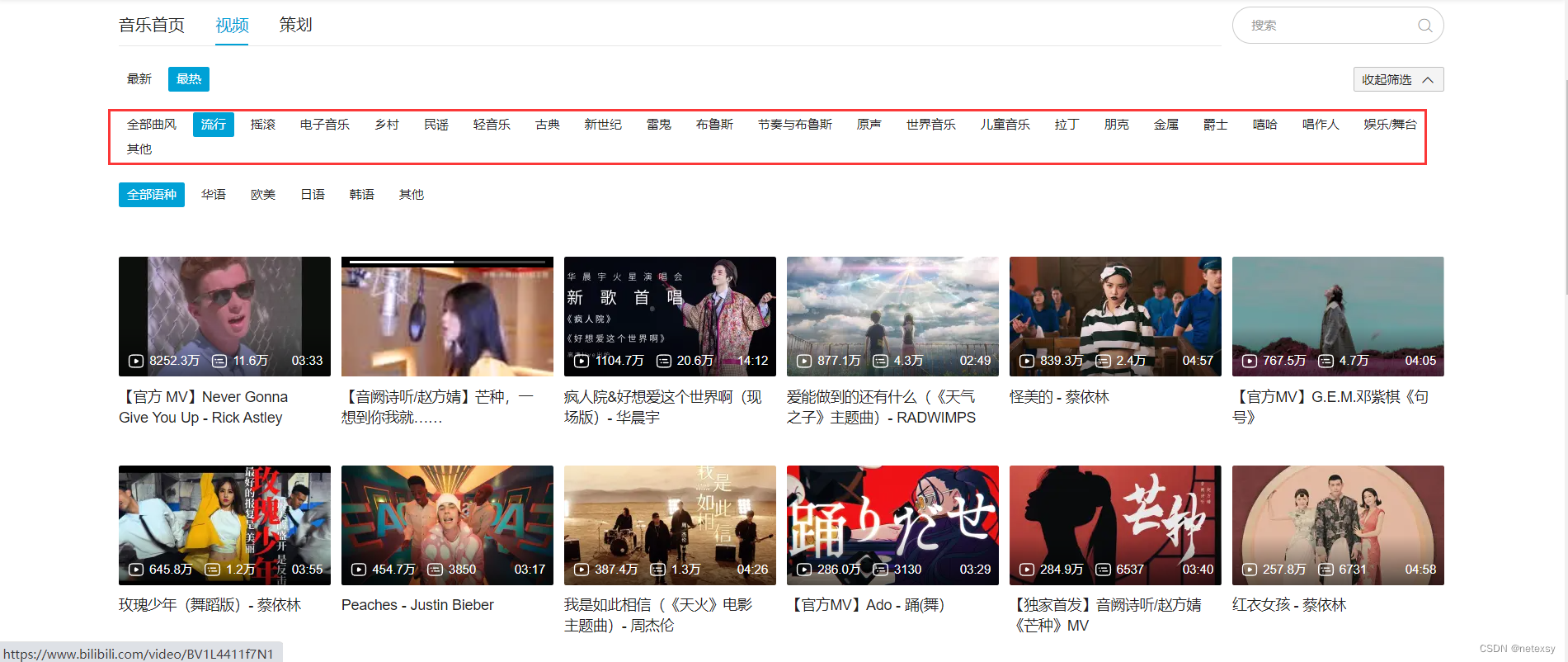Open 玫瑰少年（舞蹈版）- 蔡依林 title link
Image resolution: width=1568 pixels, height=662 pixels.
(x=210, y=605)
